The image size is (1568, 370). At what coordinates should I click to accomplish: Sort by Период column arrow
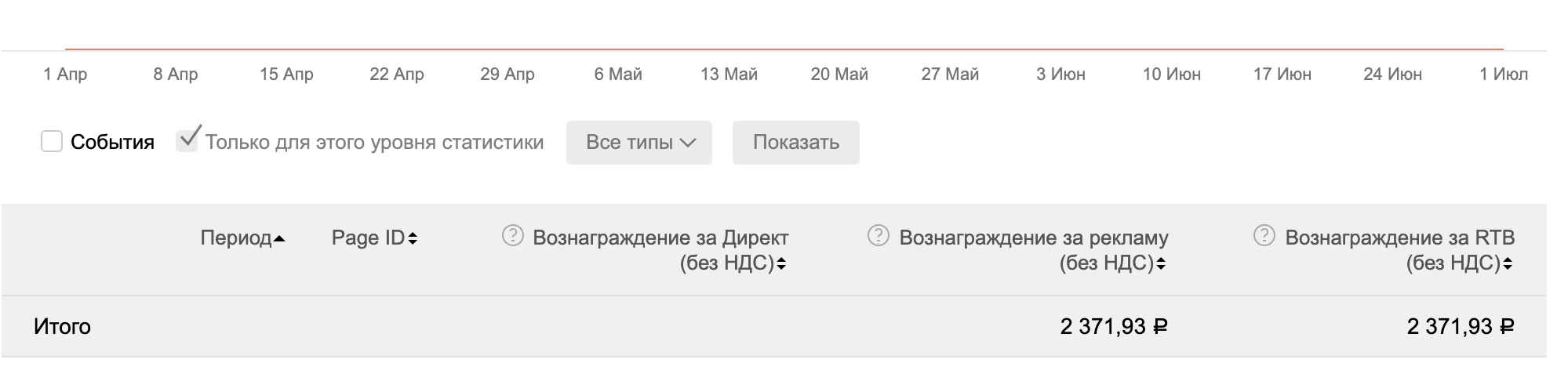click(x=279, y=238)
